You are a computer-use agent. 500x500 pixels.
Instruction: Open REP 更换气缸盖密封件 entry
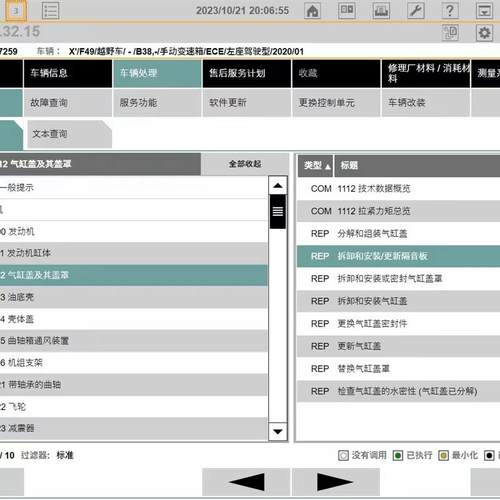[x=398, y=324]
